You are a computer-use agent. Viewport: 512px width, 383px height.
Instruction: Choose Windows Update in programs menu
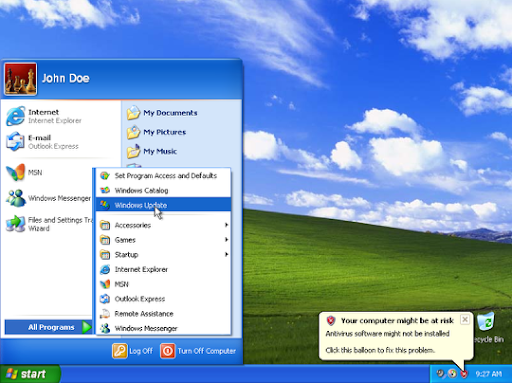pos(163,205)
